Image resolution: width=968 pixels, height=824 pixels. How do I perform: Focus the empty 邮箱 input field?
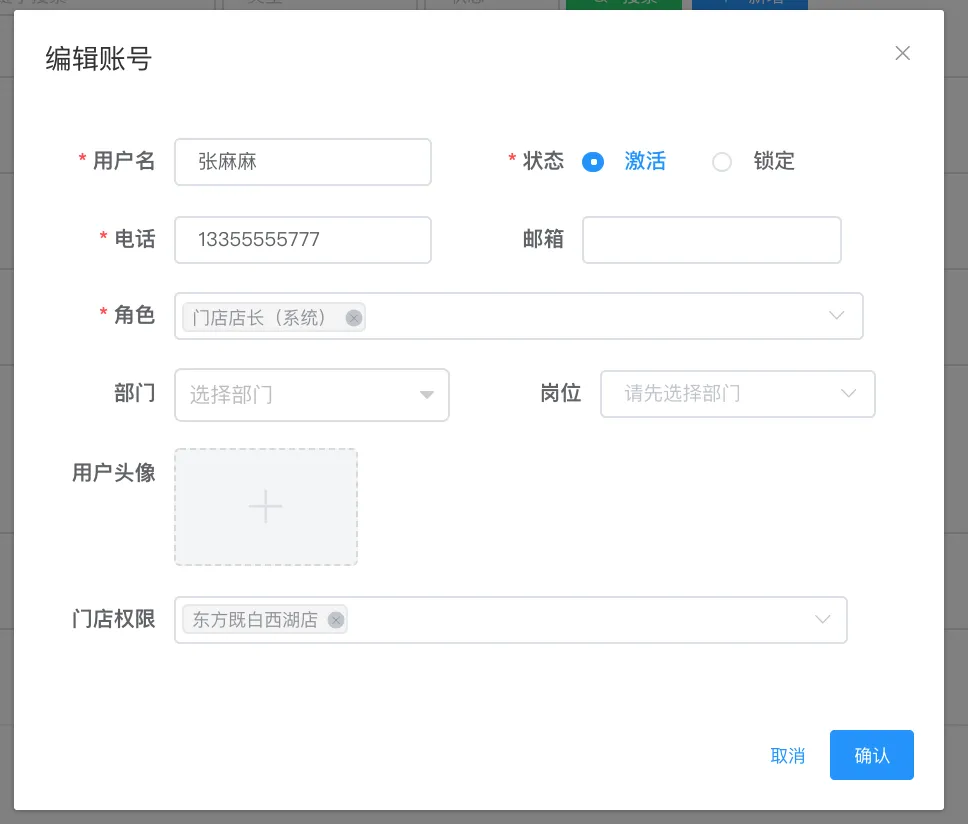pyautogui.click(x=711, y=240)
